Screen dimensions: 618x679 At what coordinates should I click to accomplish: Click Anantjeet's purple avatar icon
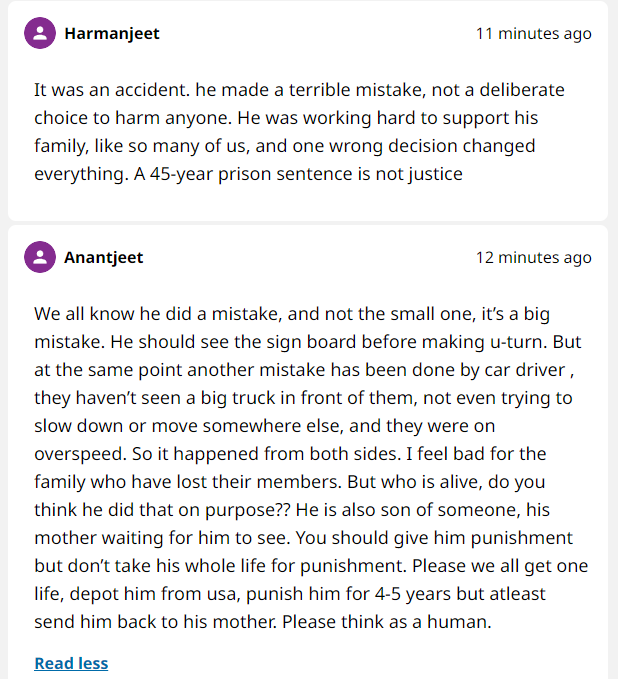click(40, 257)
